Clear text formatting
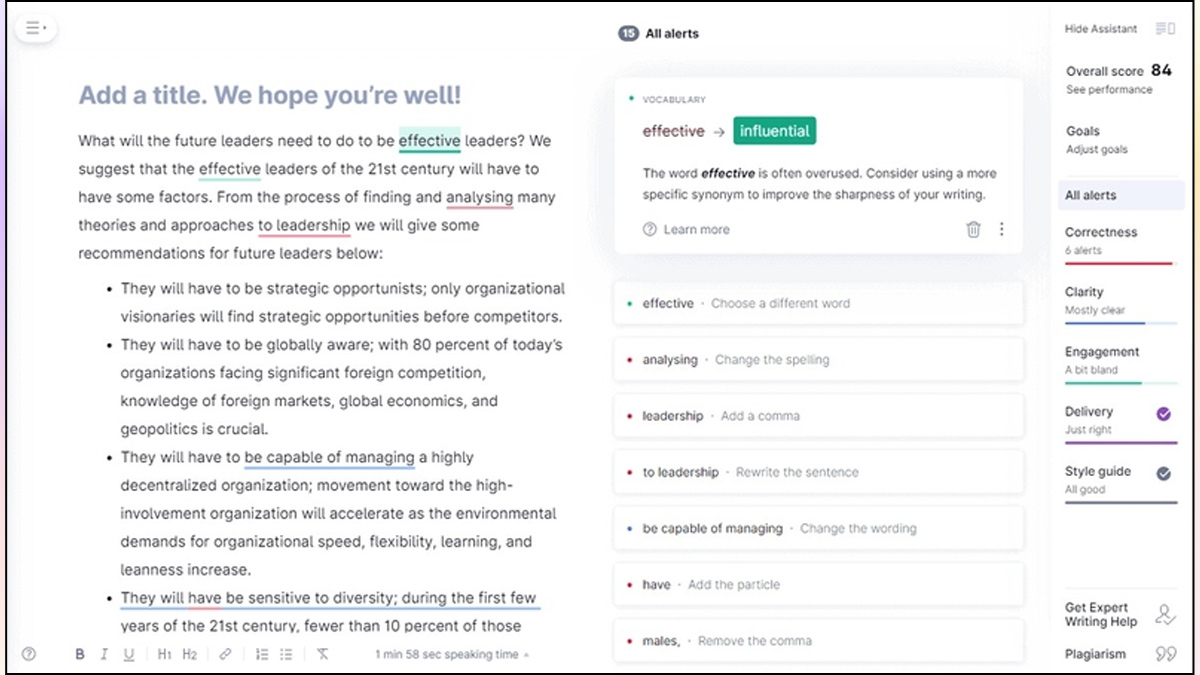 [x=322, y=654]
